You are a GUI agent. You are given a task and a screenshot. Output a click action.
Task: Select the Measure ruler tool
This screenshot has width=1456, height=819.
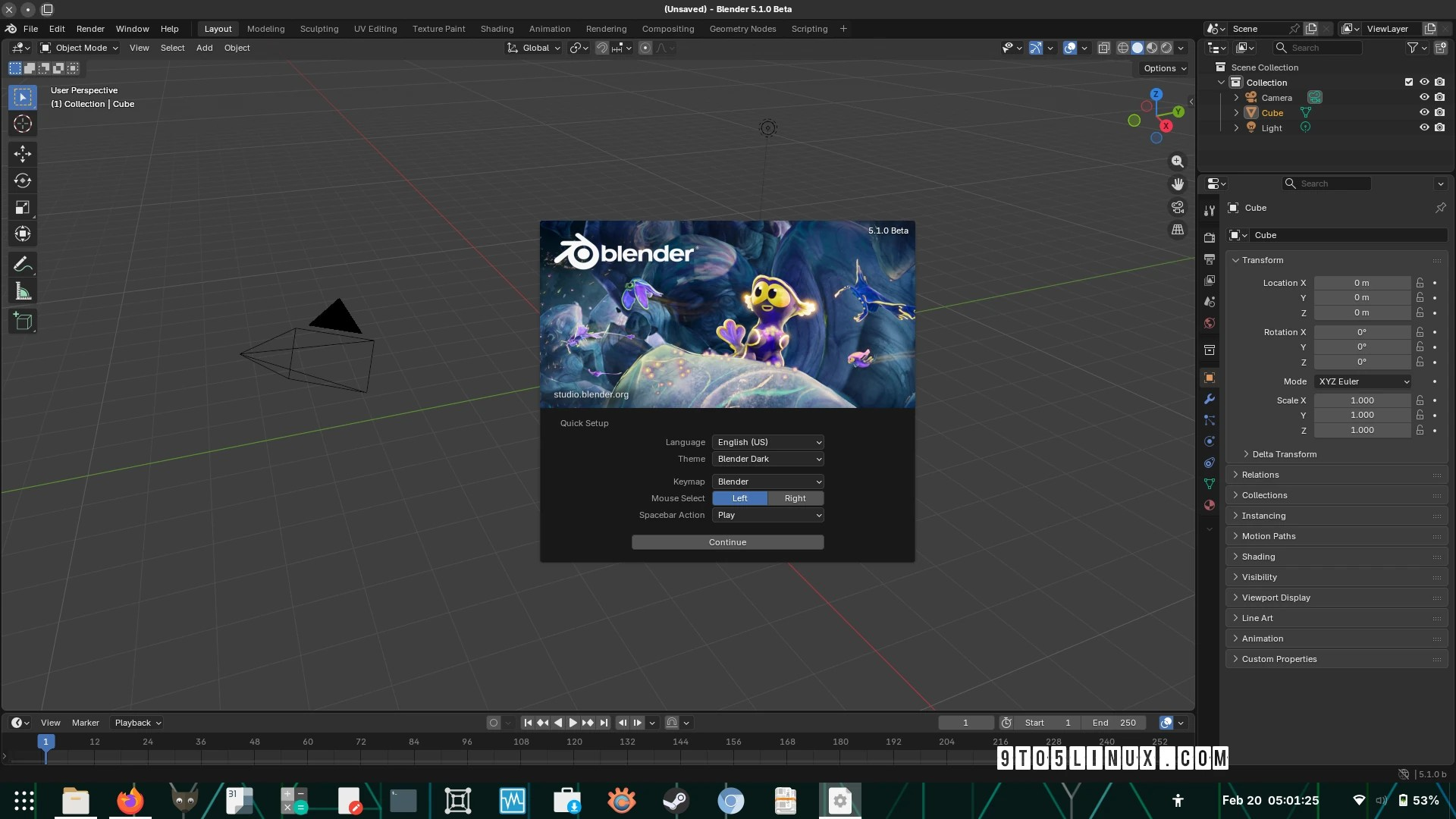click(x=23, y=292)
